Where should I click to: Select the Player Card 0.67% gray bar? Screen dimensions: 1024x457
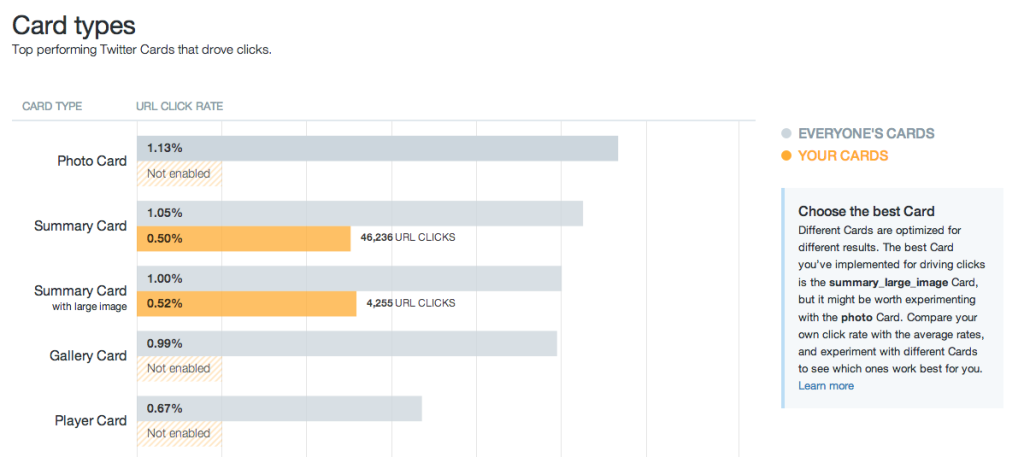[280, 409]
